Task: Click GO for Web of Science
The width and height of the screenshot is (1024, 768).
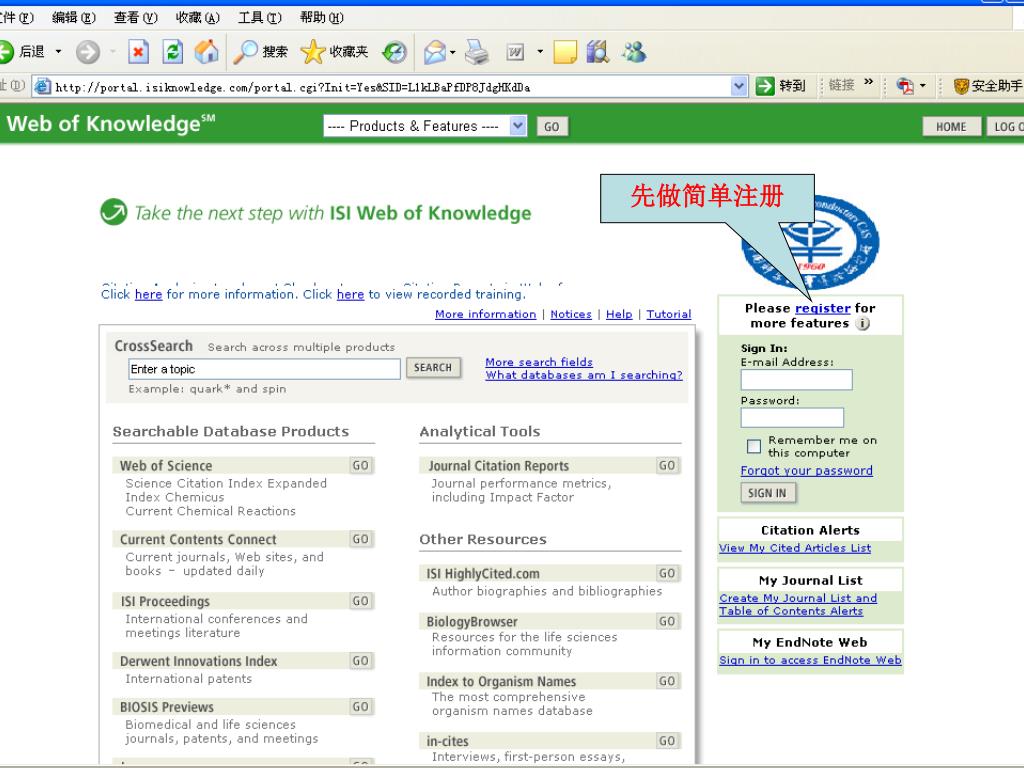Action: pos(360,466)
